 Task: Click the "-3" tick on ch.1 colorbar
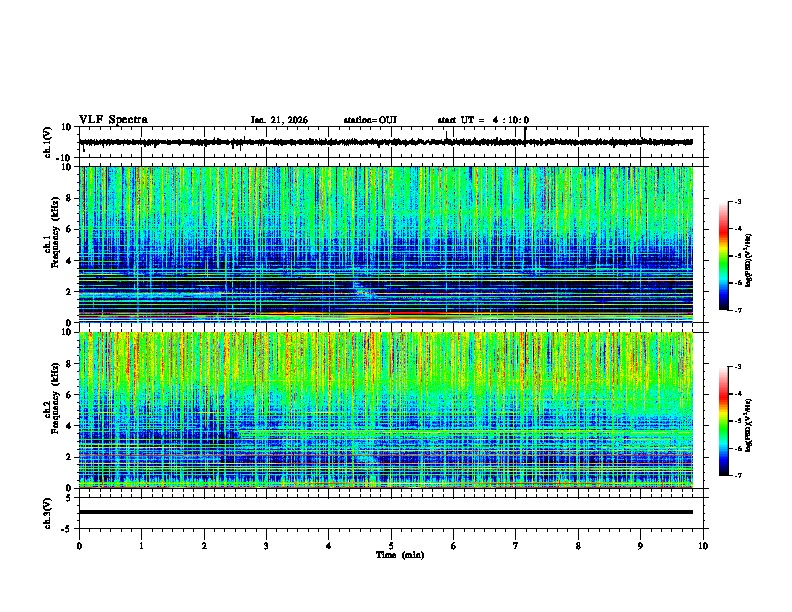pyautogui.click(x=737, y=201)
